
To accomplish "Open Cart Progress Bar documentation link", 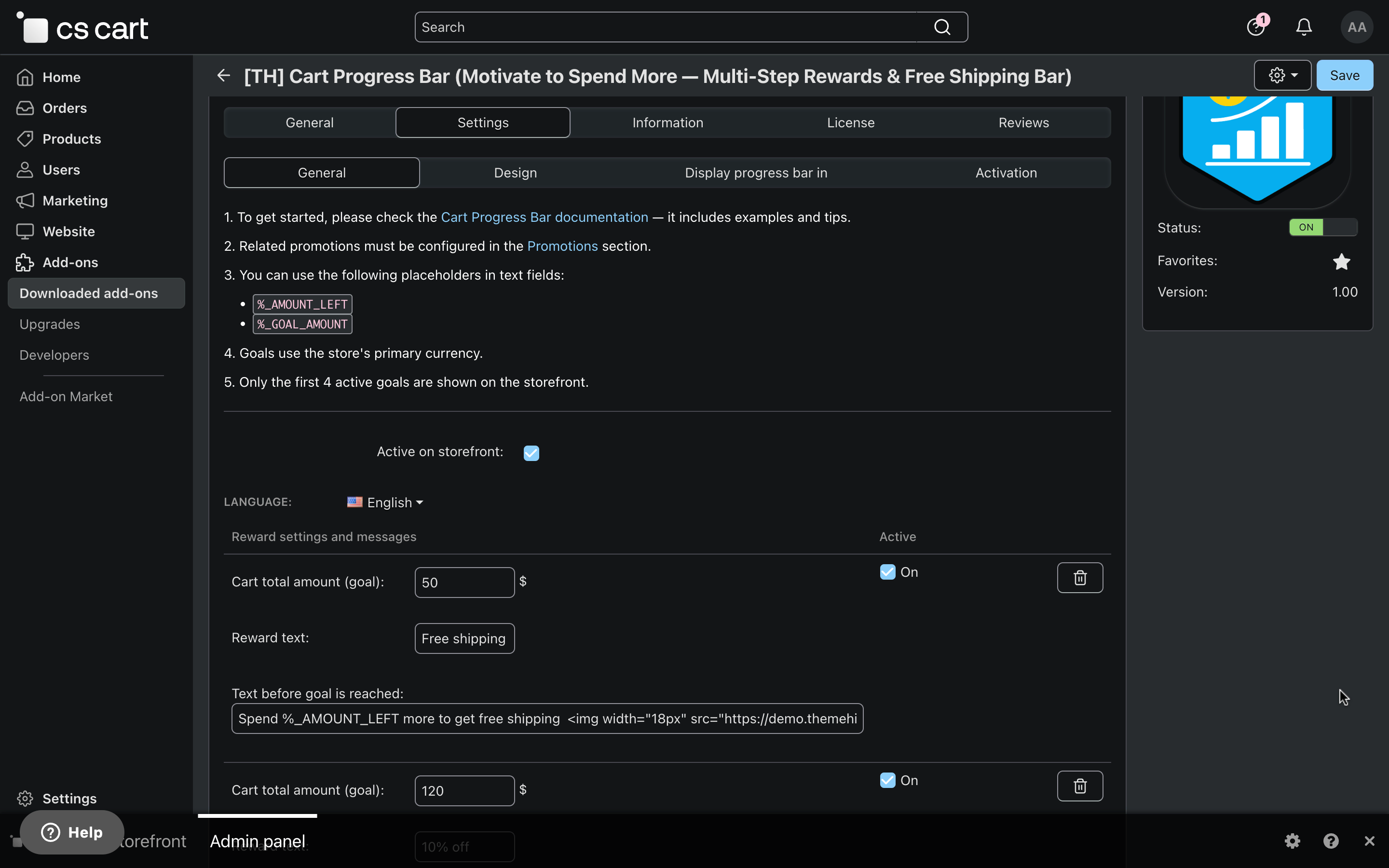I will tap(544, 217).
